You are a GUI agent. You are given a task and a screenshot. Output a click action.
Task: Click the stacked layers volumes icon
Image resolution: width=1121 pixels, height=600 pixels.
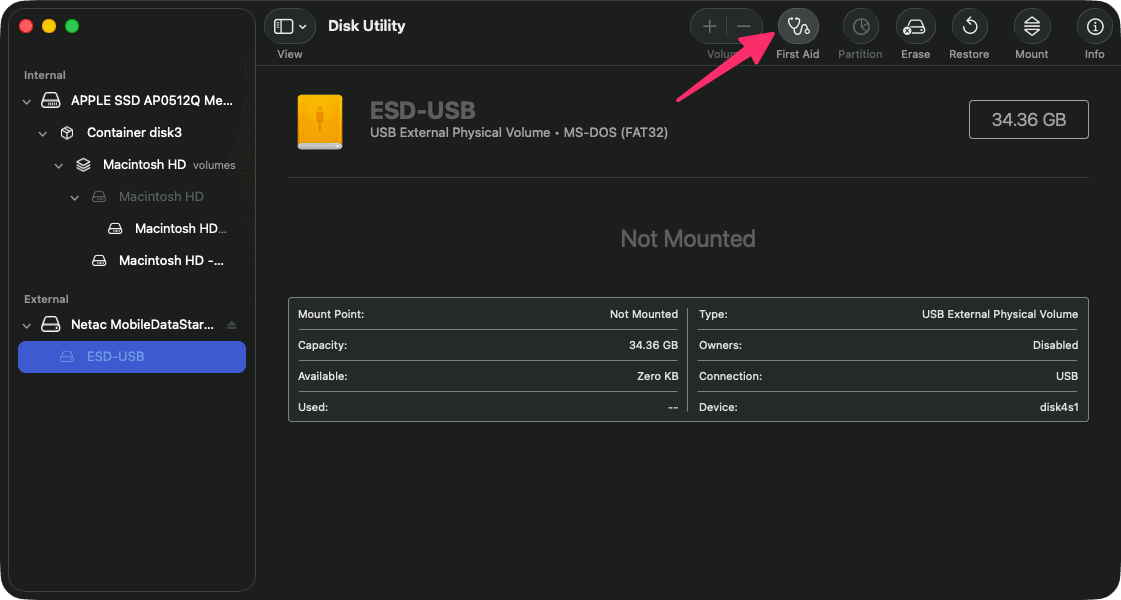click(x=83, y=165)
